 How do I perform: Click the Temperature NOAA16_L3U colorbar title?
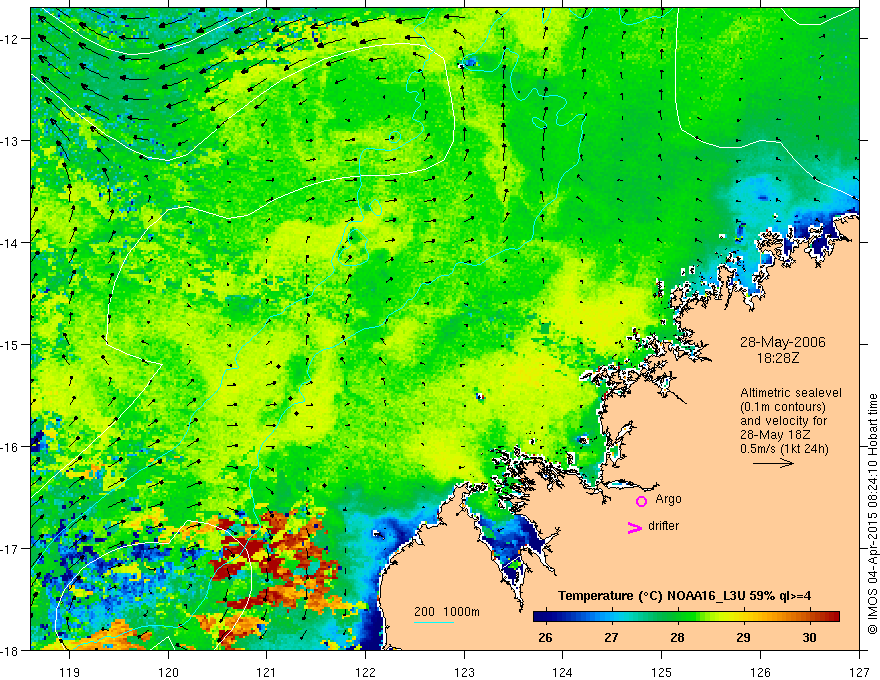[x=684, y=596]
